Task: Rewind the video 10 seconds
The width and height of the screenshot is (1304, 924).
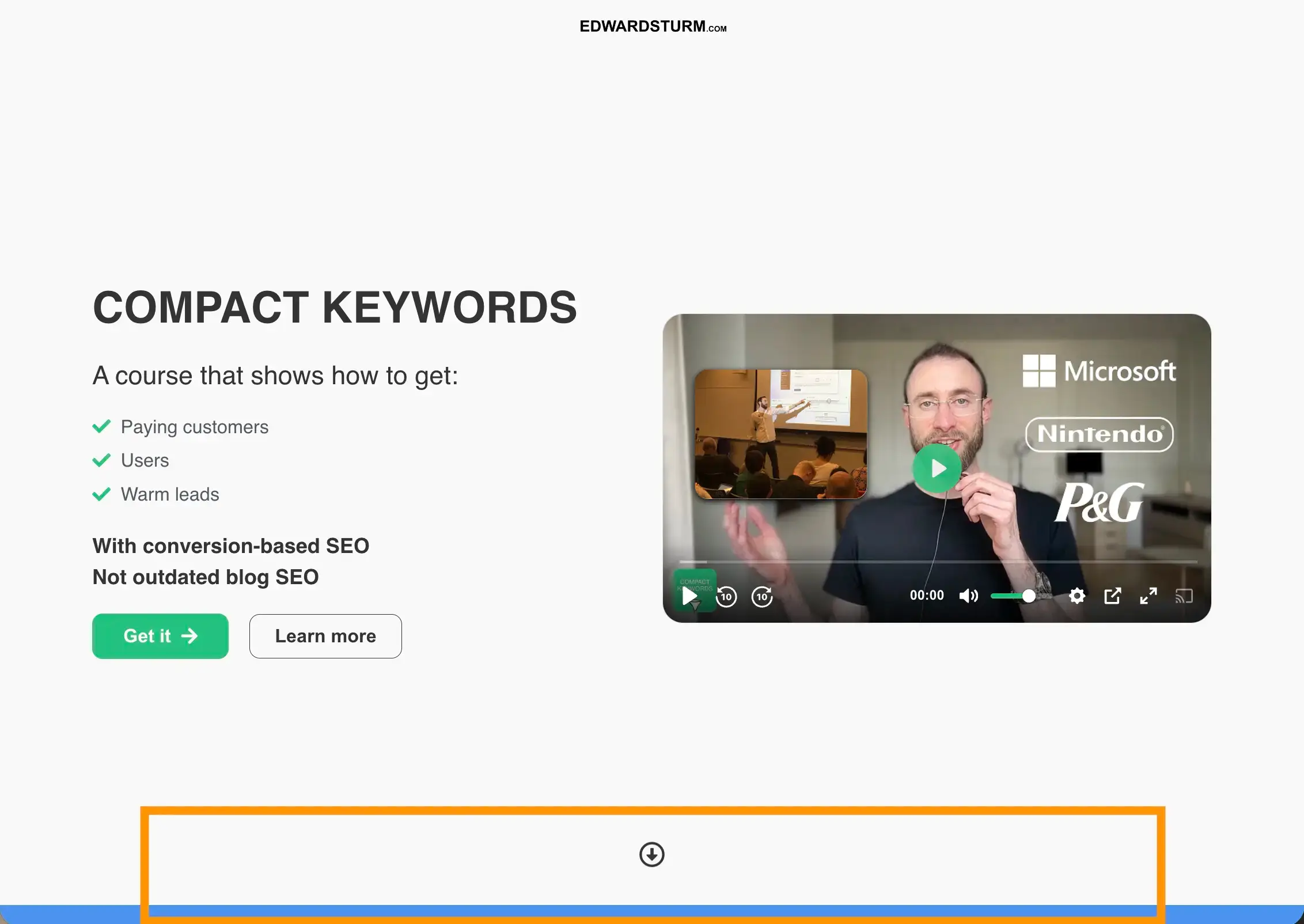Action: tap(726, 596)
